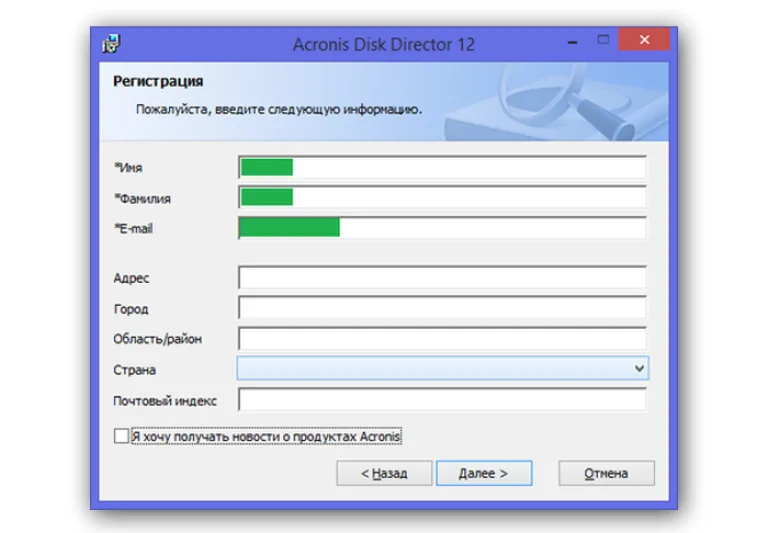Select the Город text field
The image size is (768, 533).
coord(442,308)
